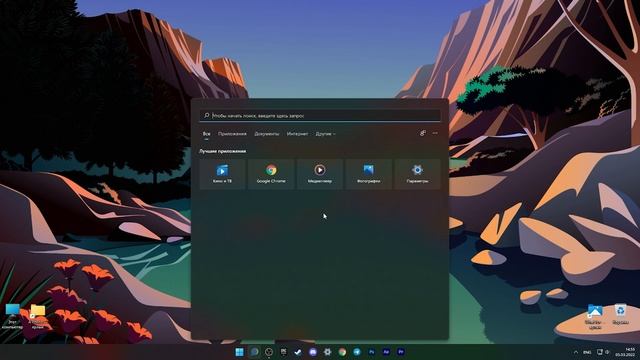
Task: Open the Параметры app tile
Action: pos(417,174)
